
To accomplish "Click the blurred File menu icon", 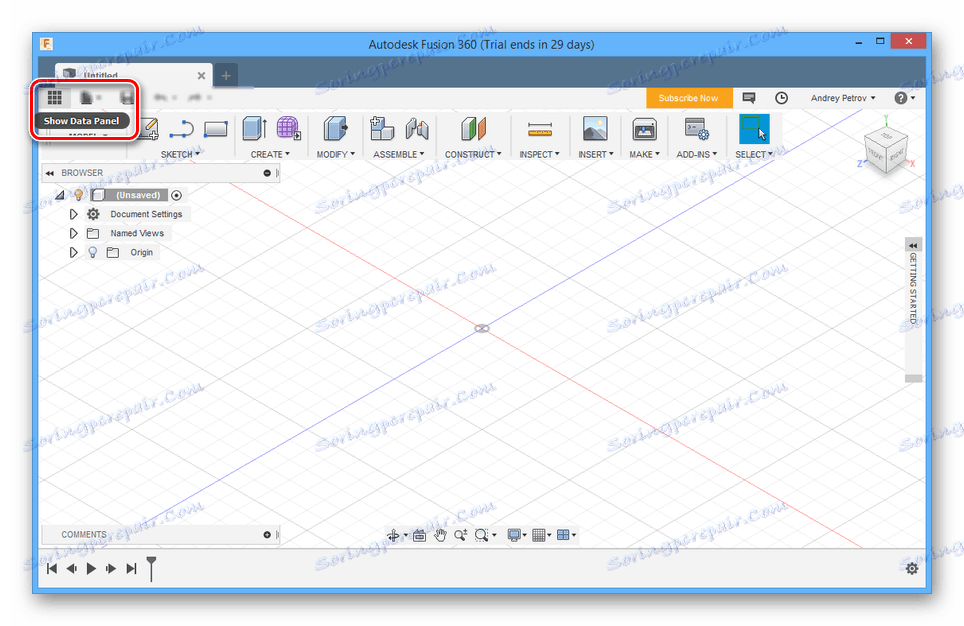I will (87, 97).
